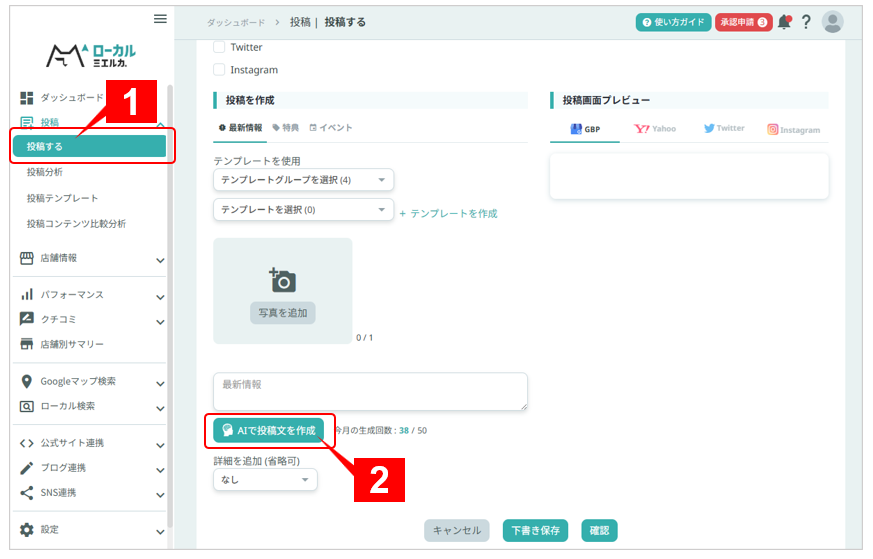This screenshot has height=559, width=873.
Task: Open the template group dropdown
Action: click(x=303, y=180)
